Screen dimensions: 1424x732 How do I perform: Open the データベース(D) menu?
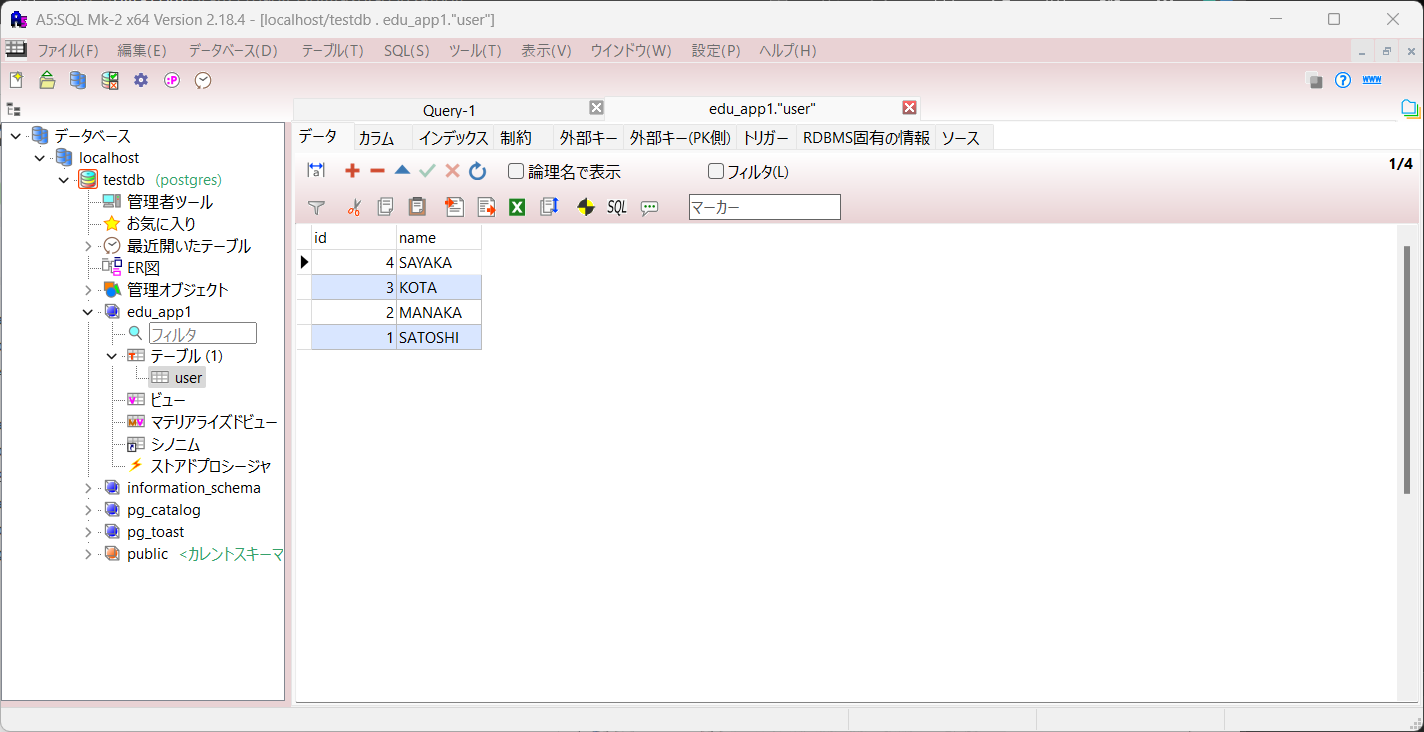click(233, 50)
